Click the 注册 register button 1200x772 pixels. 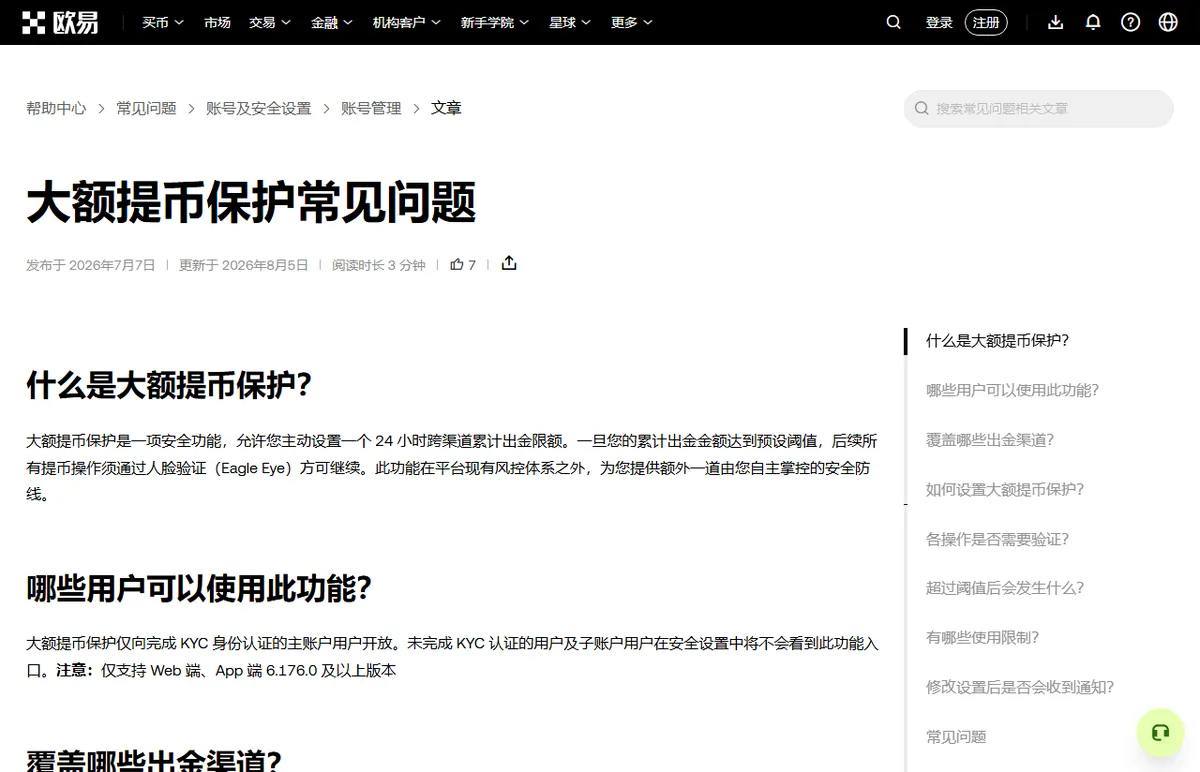[986, 22]
